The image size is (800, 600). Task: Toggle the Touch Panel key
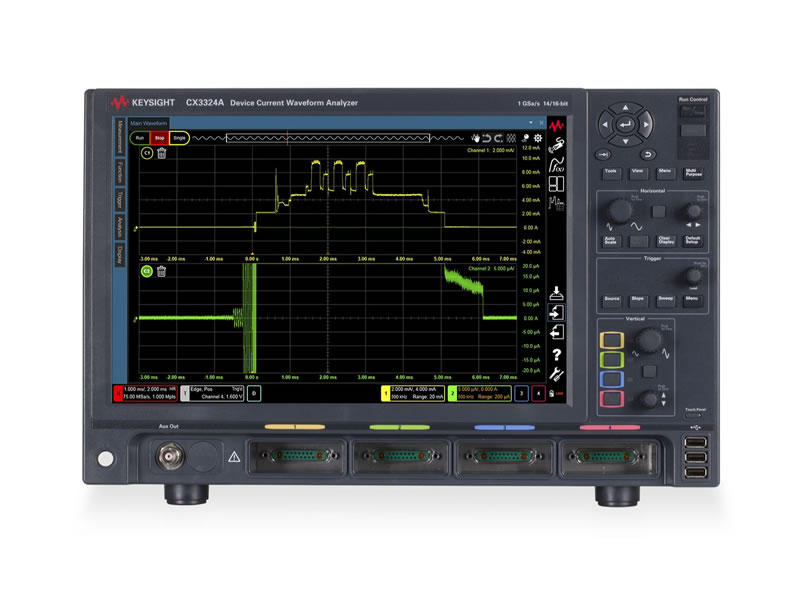pyautogui.click(x=694, y=415)
